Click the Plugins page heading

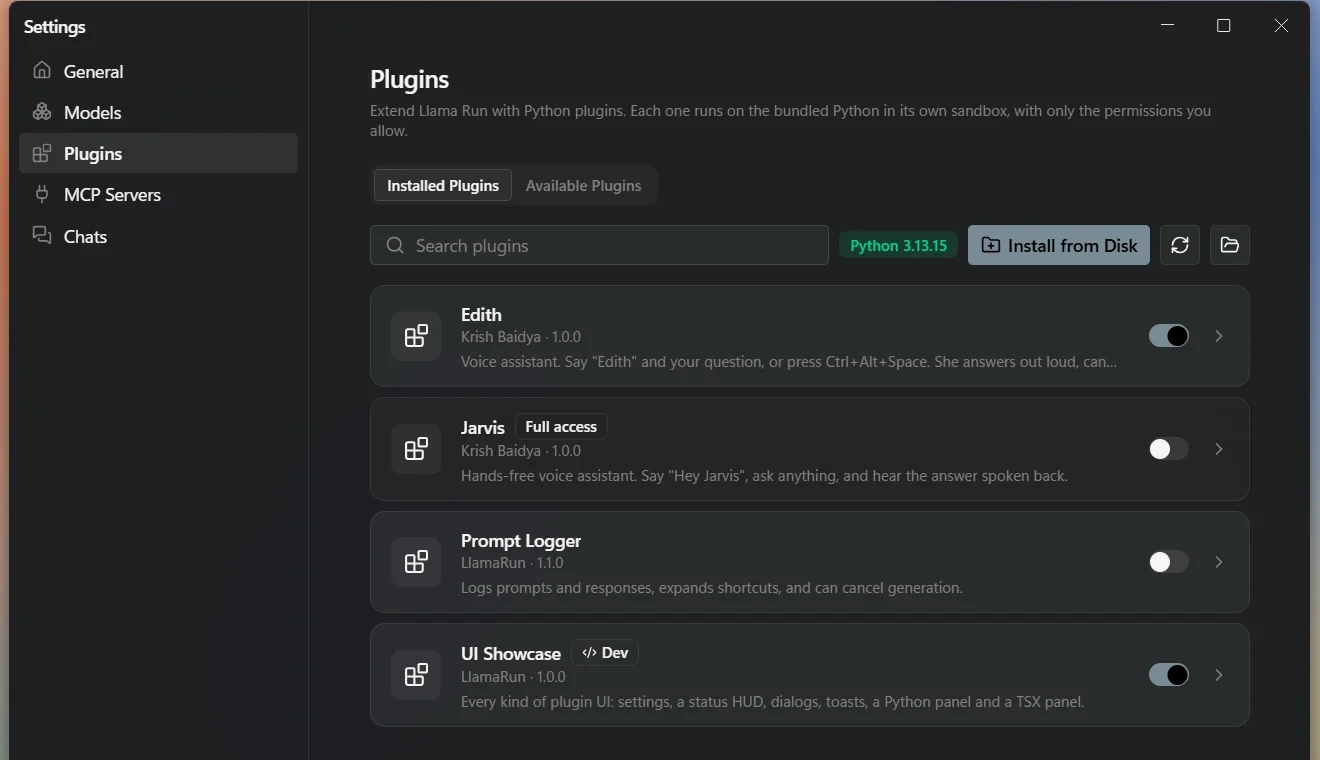410,79
